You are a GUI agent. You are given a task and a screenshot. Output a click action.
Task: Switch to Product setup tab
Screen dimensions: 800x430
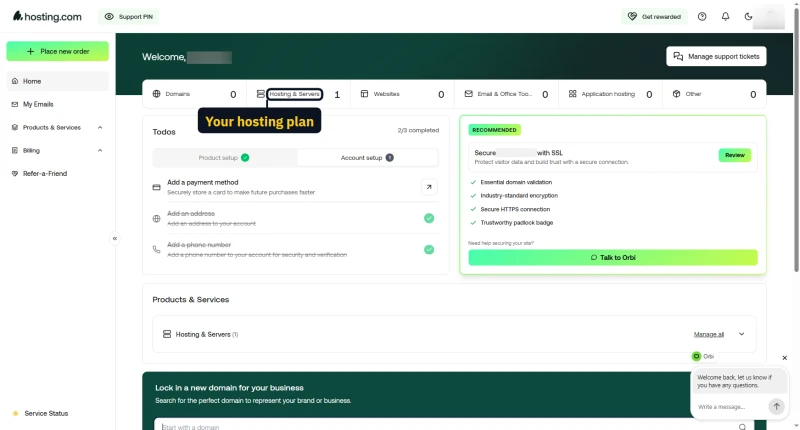point(224,158)
